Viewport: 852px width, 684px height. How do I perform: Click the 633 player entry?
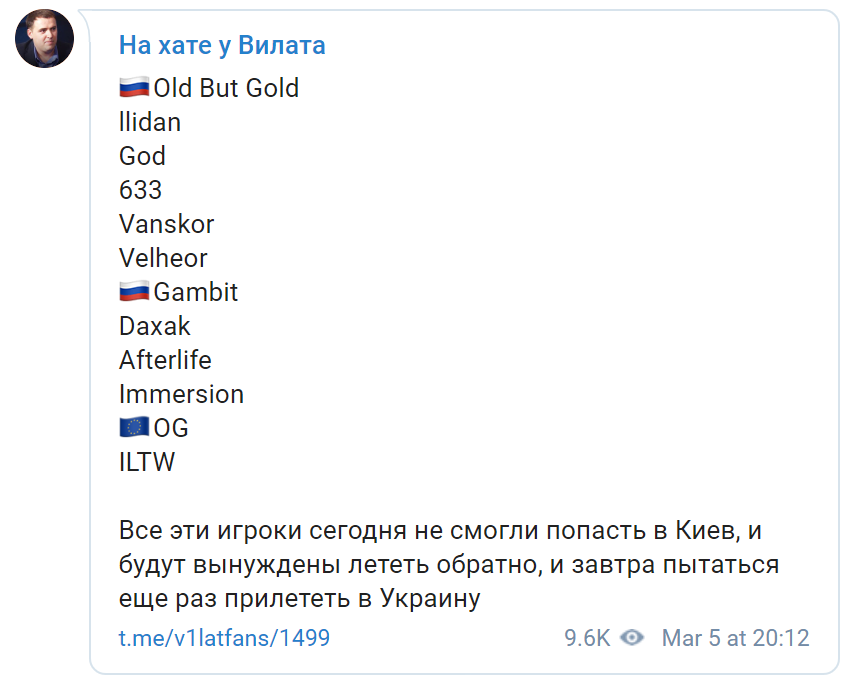pos(141,190)
